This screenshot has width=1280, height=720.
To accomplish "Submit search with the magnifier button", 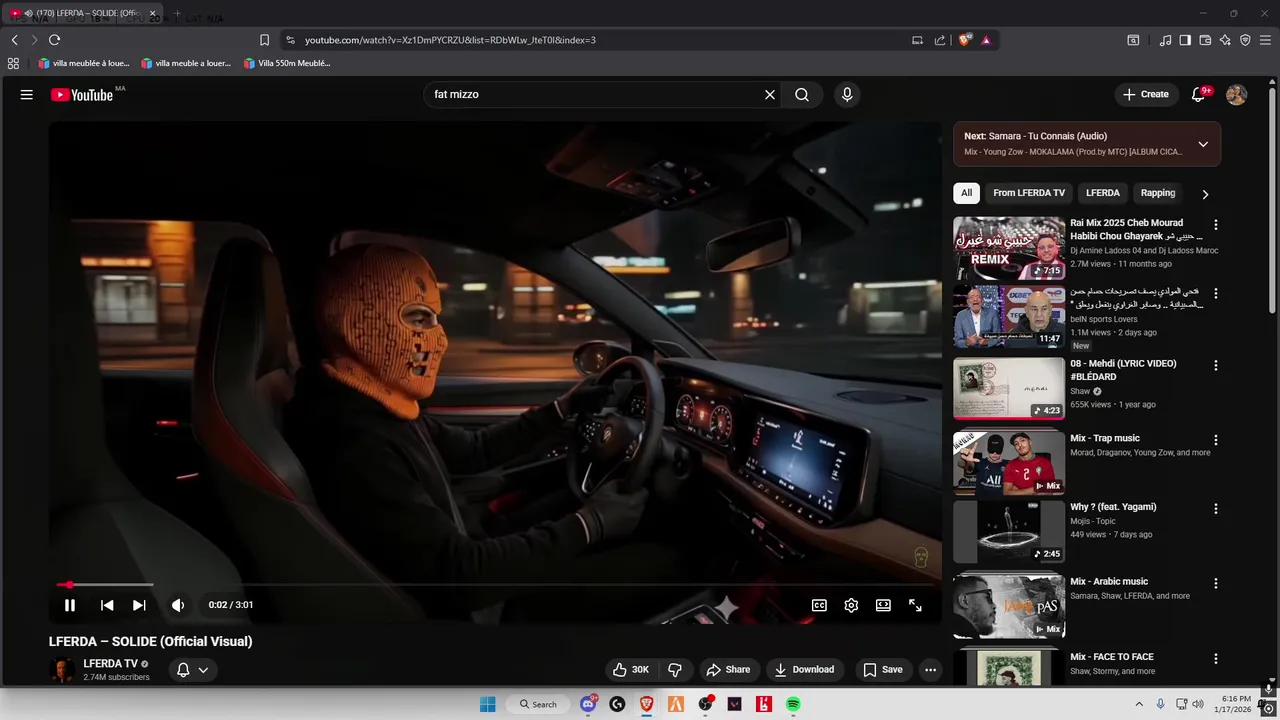I will pyautogui.click(x=802, y=95).
